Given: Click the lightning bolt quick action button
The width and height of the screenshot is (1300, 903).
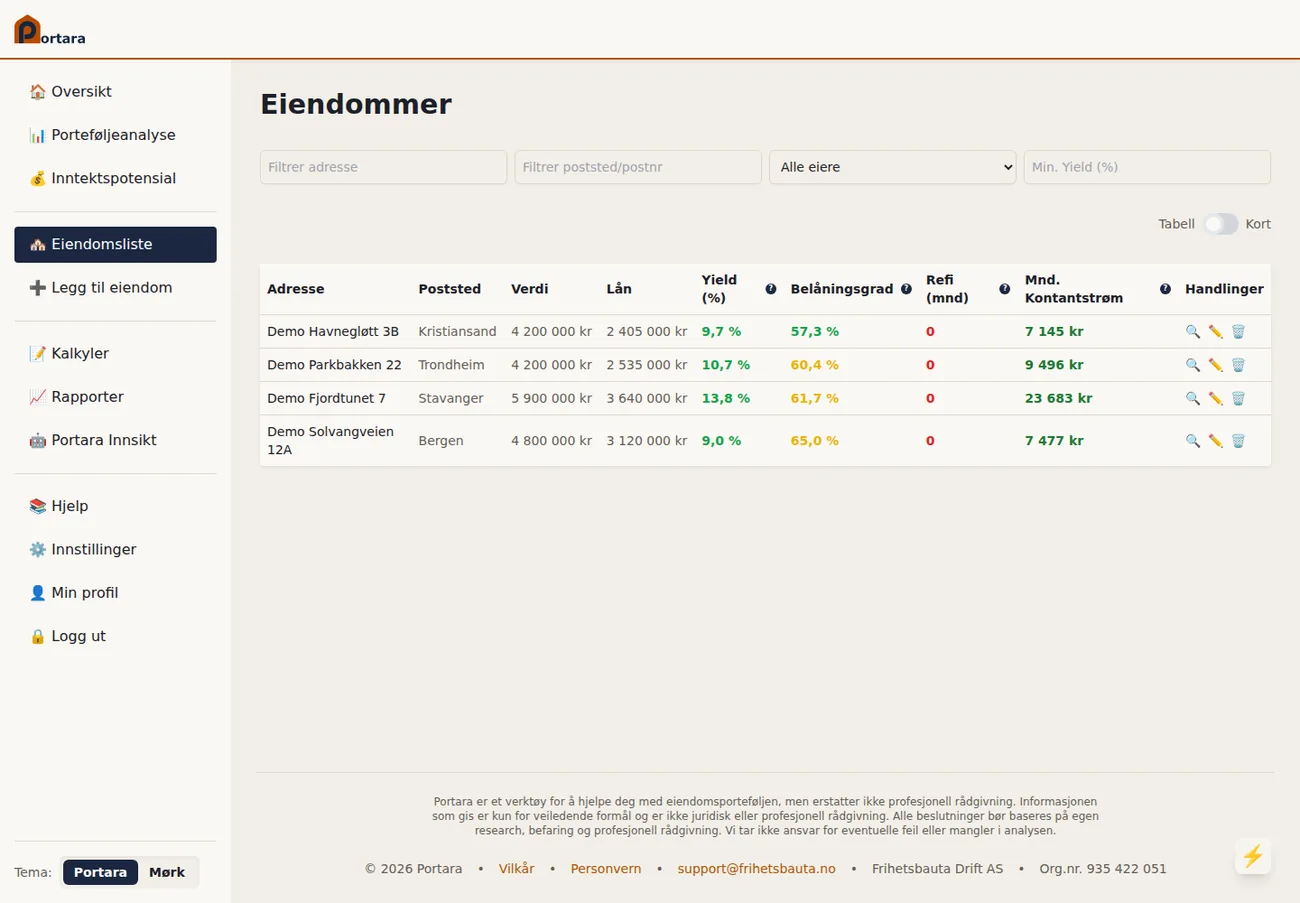Looking at the screenshot, I should coord(1253,856).
